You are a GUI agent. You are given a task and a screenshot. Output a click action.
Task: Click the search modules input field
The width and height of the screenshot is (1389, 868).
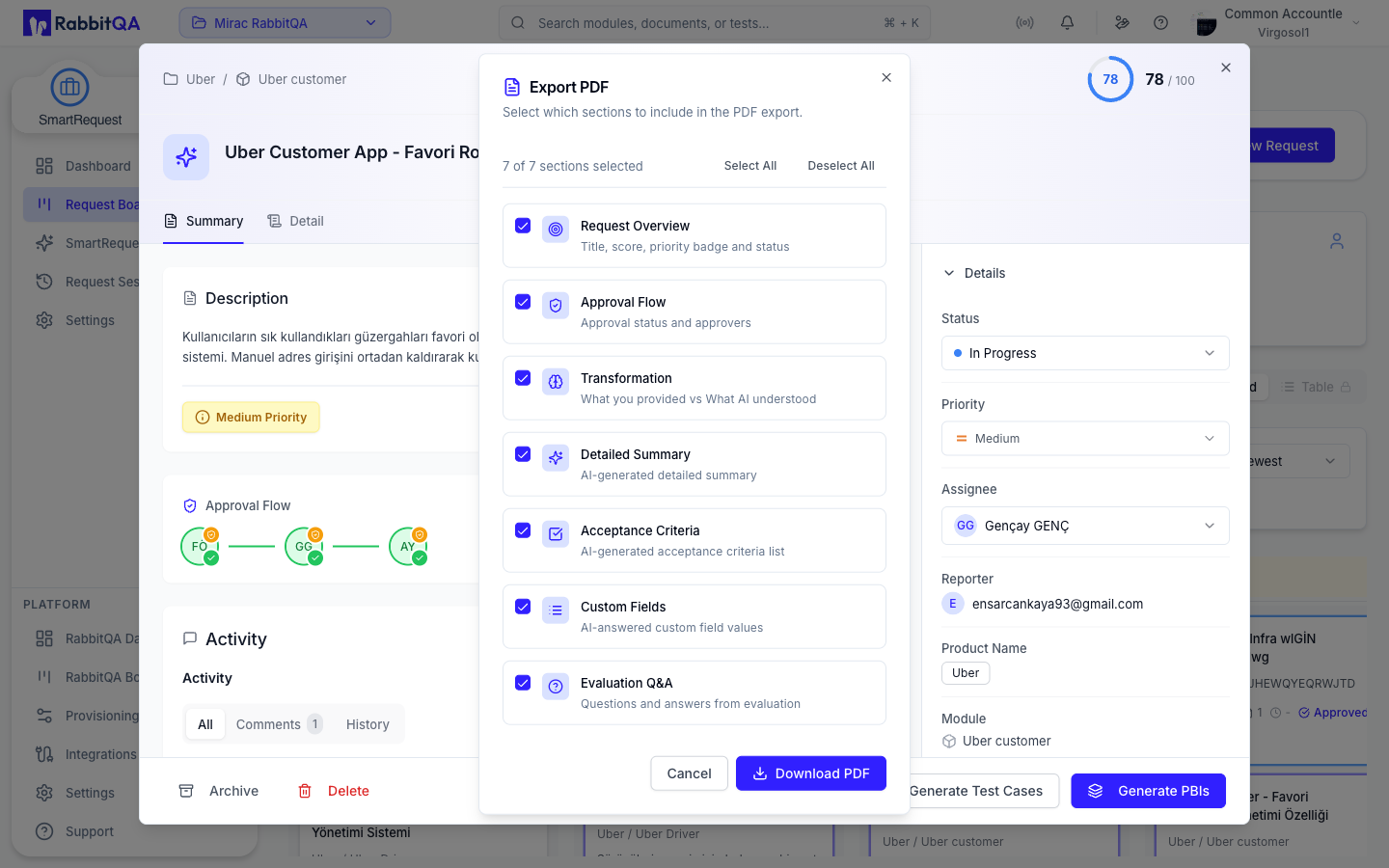coord(715,23)
